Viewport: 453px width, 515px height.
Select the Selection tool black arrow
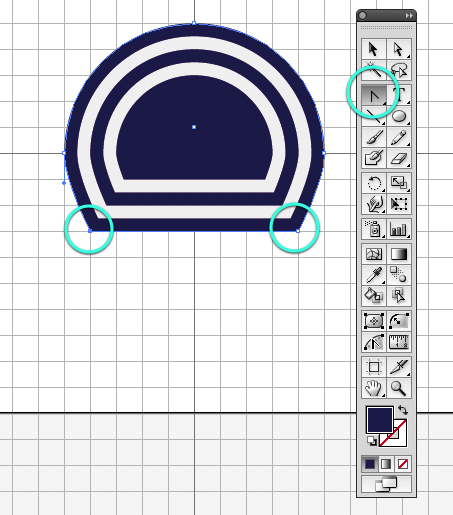point(374,49)
